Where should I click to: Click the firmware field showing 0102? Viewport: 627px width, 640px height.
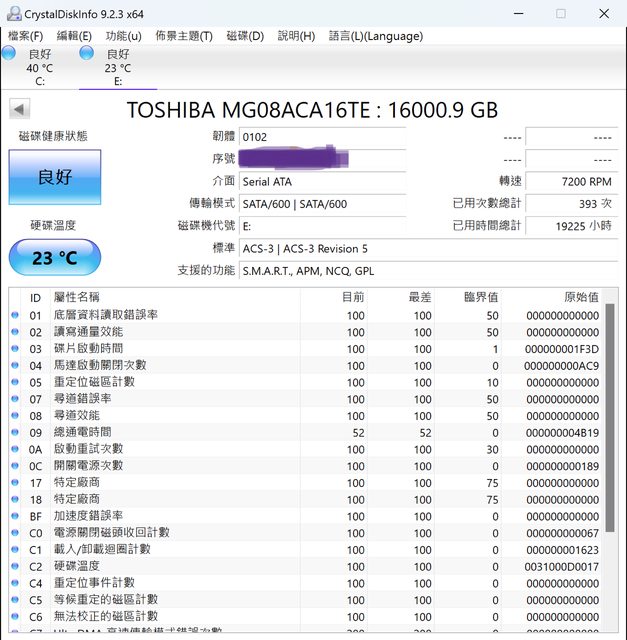point(322,137)
